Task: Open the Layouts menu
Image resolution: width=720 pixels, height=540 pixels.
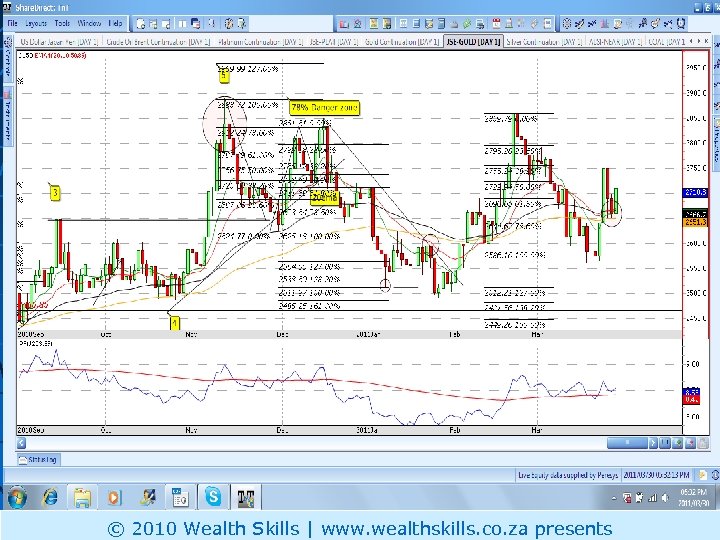Action: tap(36, 23)
